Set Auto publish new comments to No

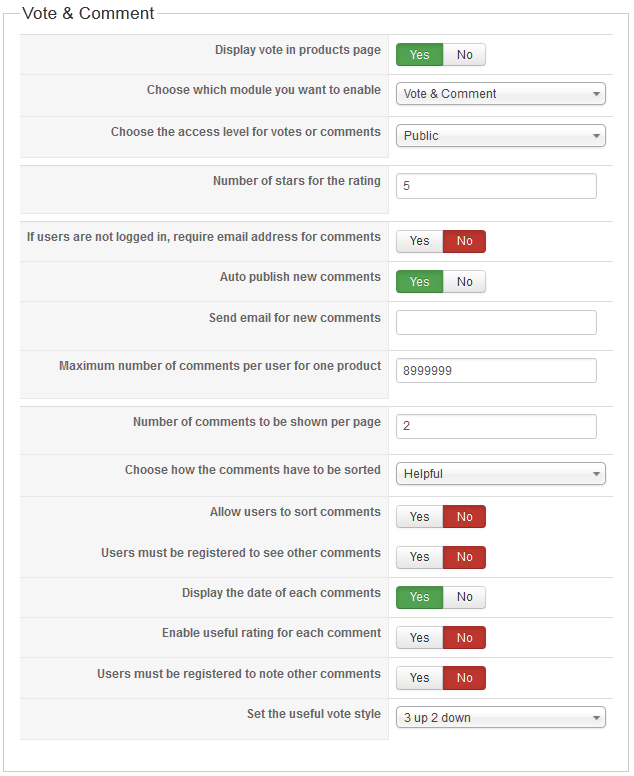tap(464, 282)
